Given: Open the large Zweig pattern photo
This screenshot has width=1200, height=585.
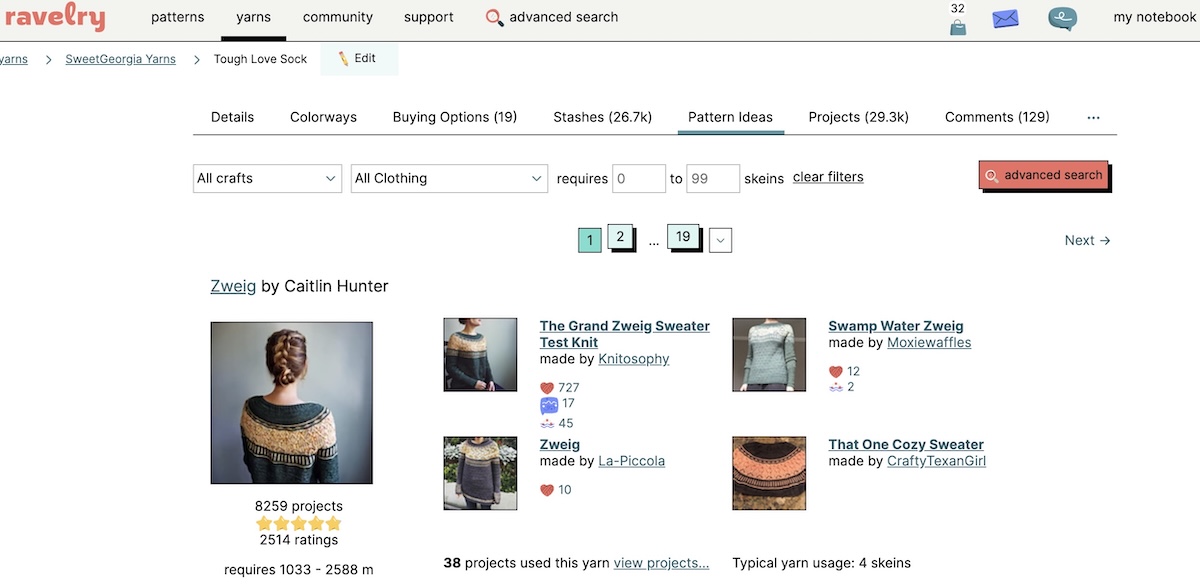Looking at the screenshot, I should (292, 403).
